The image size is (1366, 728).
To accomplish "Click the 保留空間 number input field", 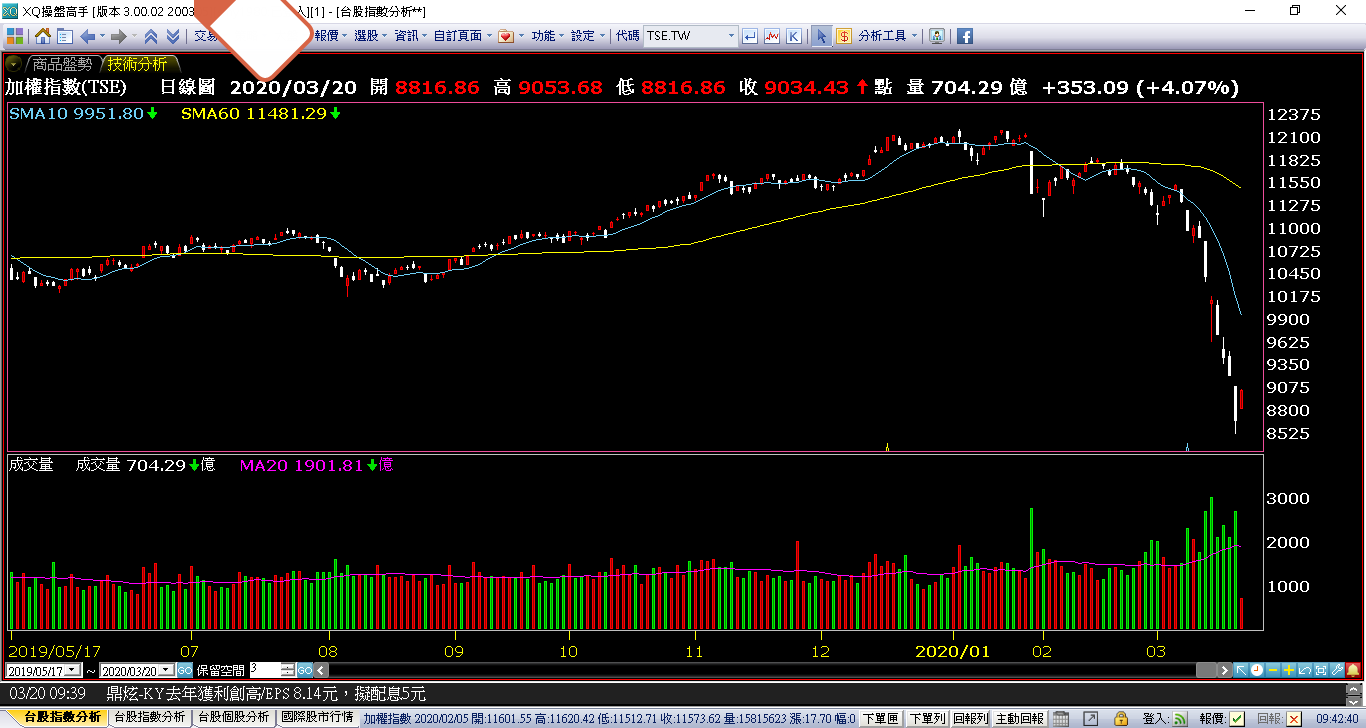I will (266, 670).
